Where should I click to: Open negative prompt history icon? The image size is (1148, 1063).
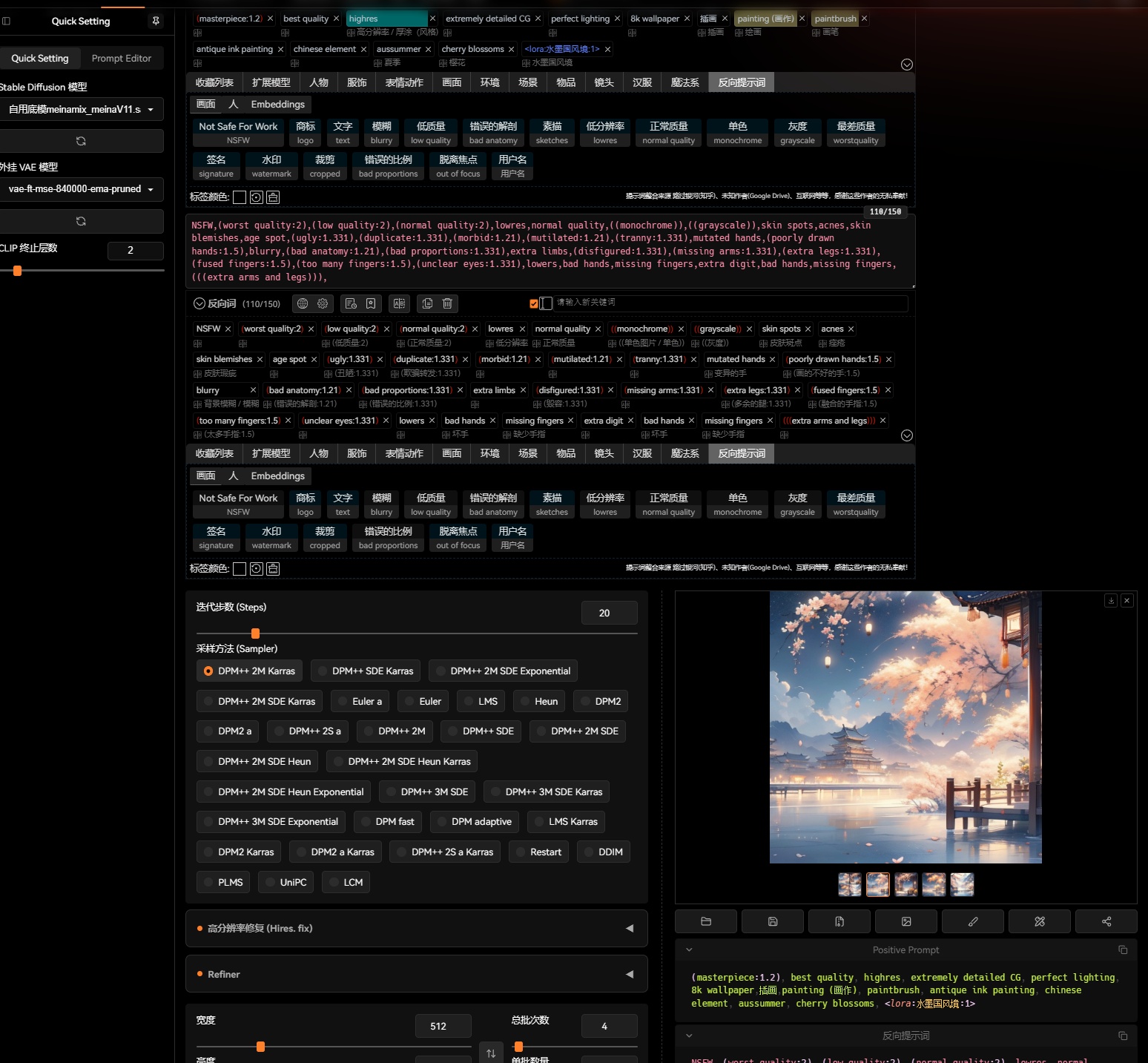pos(352,303)
